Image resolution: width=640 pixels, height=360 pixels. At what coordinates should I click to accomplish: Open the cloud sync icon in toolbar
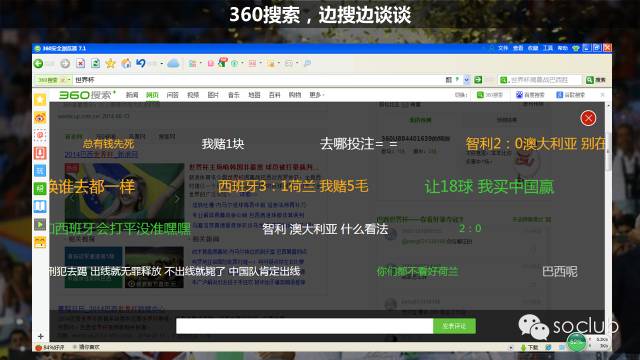[173, 63]
